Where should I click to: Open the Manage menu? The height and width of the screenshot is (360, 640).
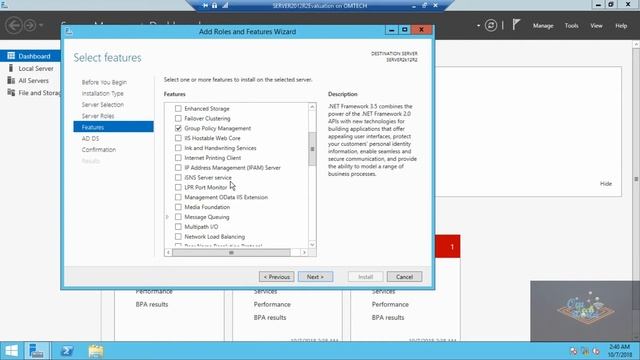(x=543, y=26)
